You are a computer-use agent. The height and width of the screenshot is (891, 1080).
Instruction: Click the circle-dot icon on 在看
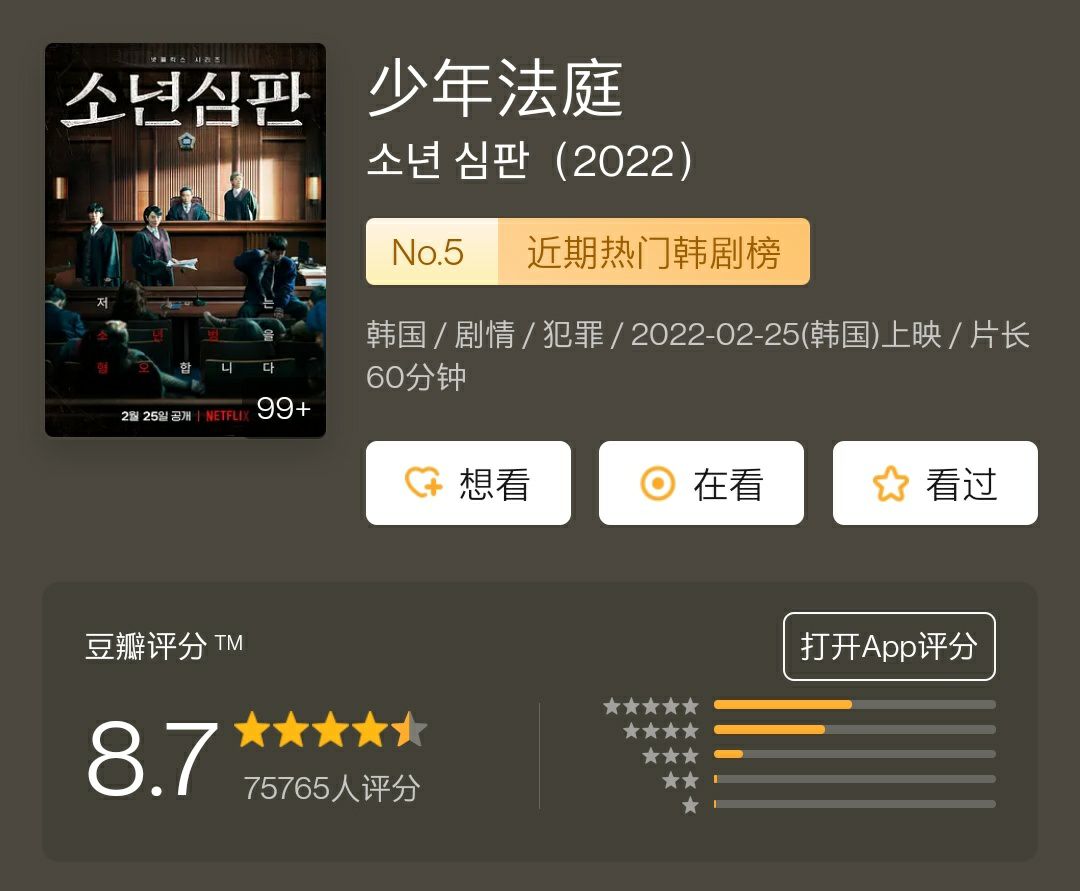657,483
